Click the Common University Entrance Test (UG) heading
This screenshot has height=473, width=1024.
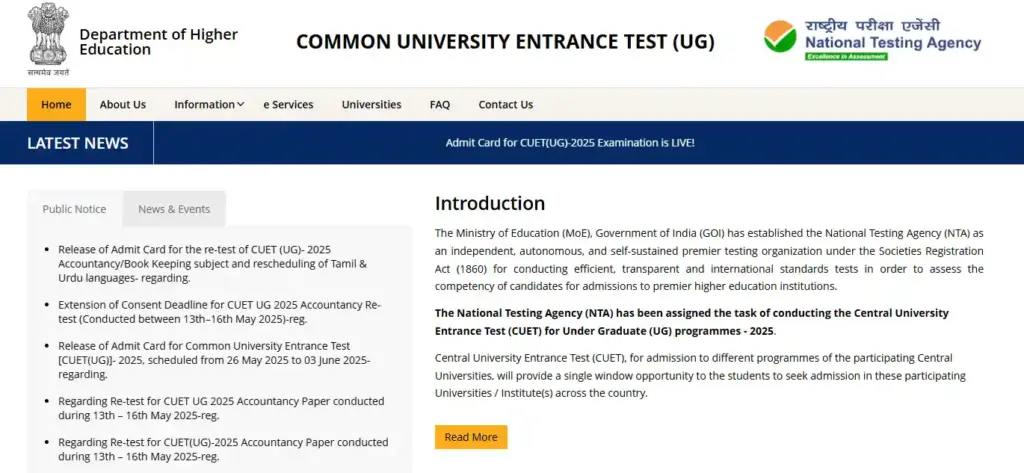click(506, 42)
